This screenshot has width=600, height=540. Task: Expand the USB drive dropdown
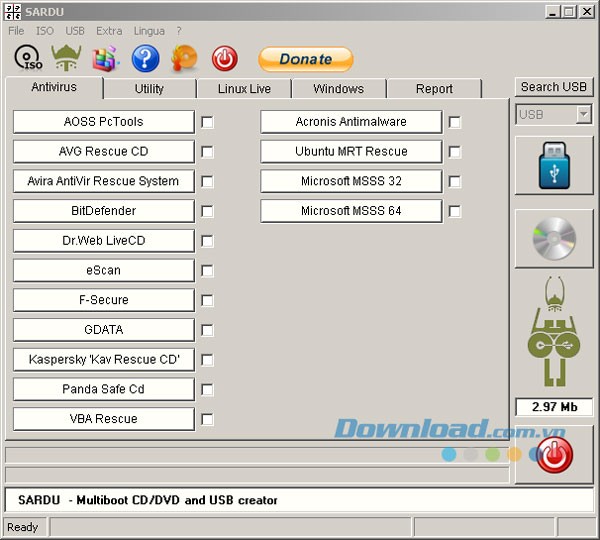point(584,115)
